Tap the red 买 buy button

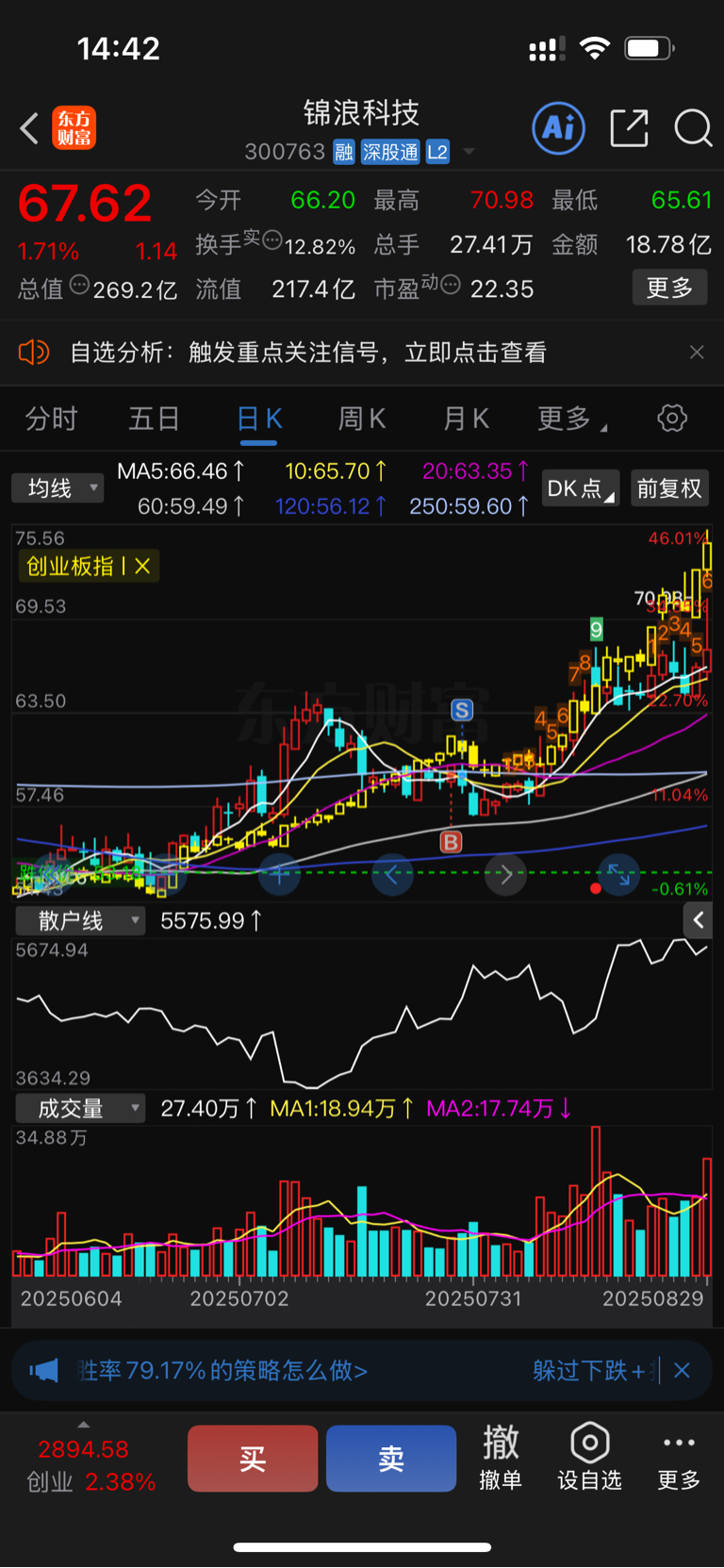point(253,1459)
